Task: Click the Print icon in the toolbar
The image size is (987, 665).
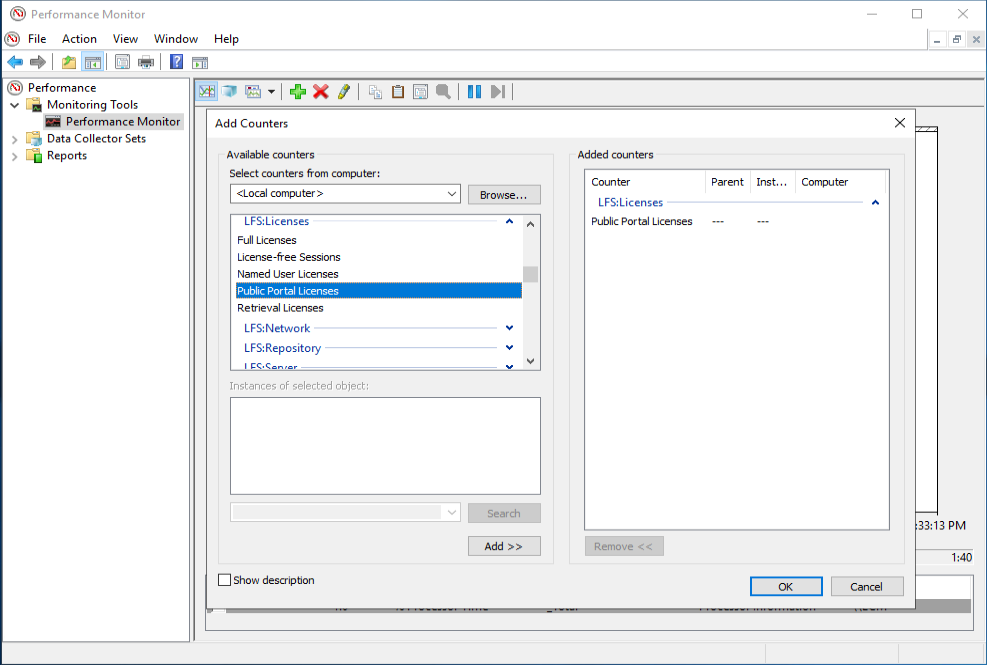Action: point(145,62)
